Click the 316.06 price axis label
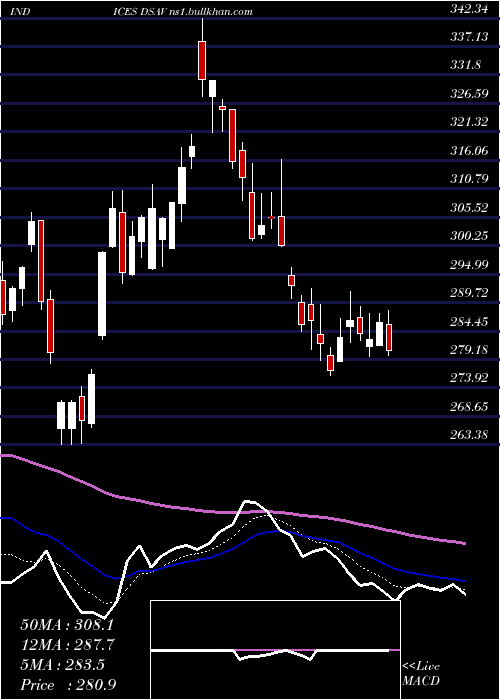Image resolution: width=500 pixels, height=700 pixels. (468, 151)
